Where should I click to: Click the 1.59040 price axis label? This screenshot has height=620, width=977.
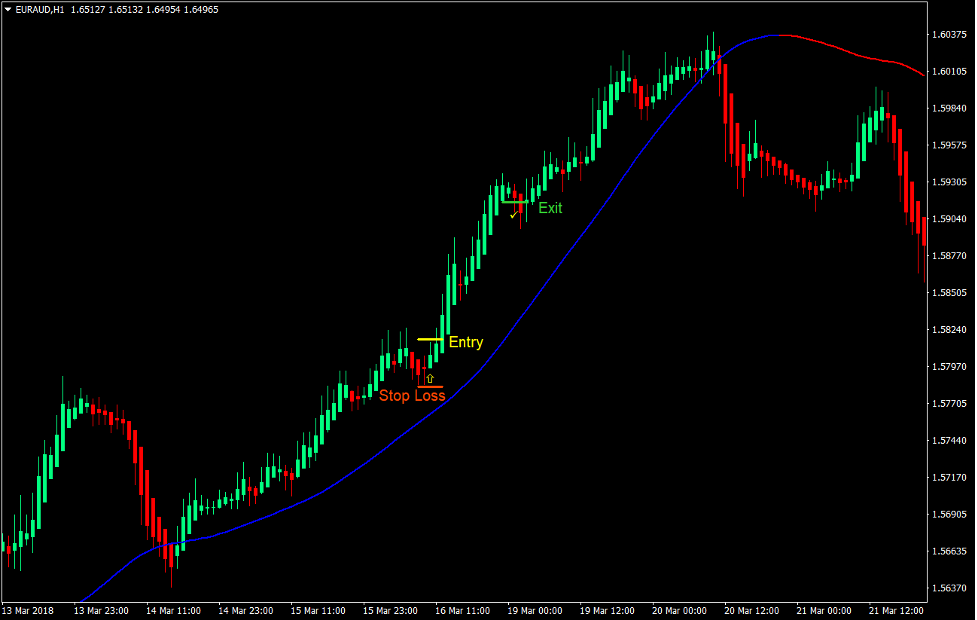(x=948, y=219)
